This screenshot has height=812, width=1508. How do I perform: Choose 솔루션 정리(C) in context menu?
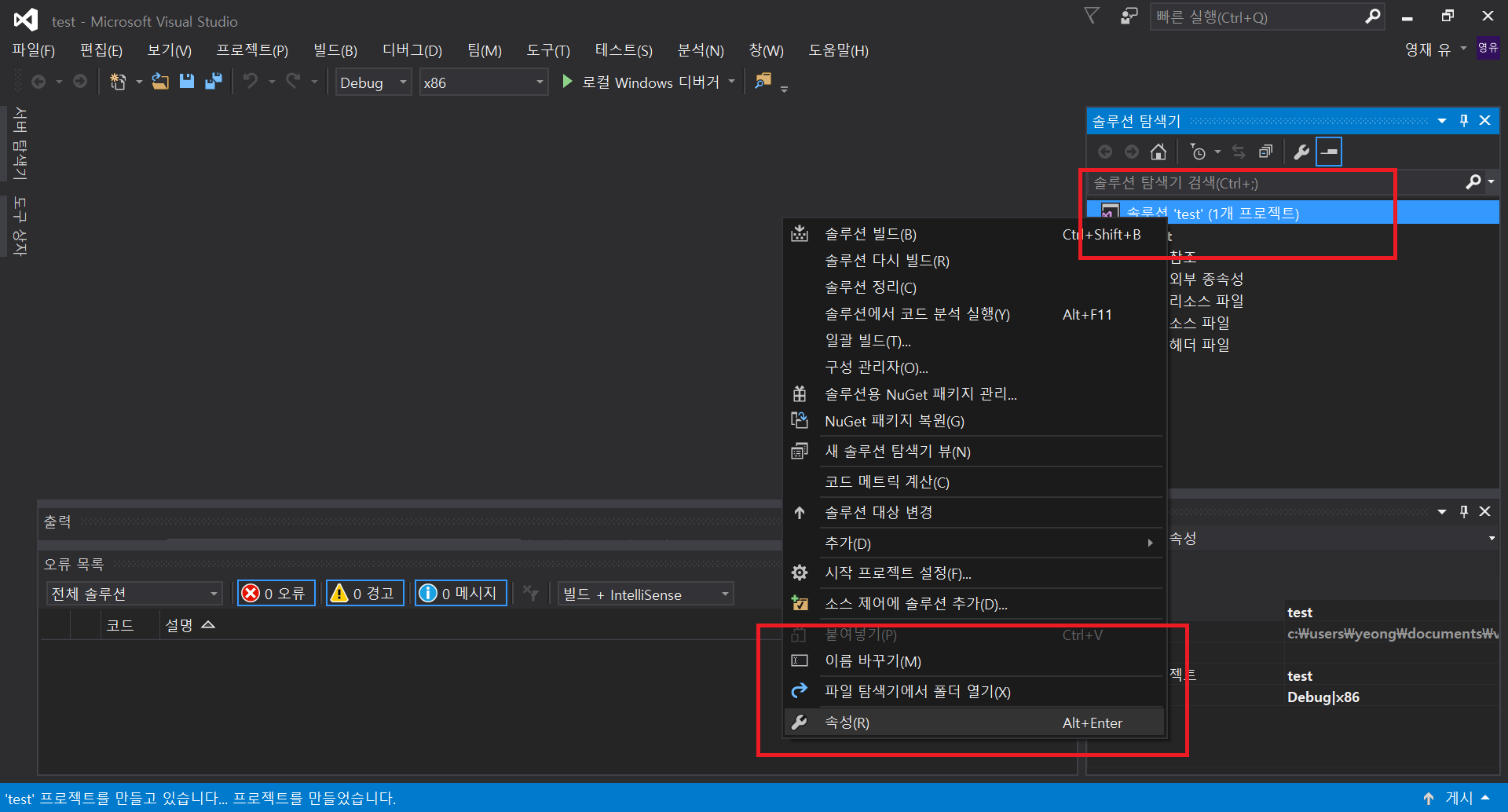[x=974, y=287]
